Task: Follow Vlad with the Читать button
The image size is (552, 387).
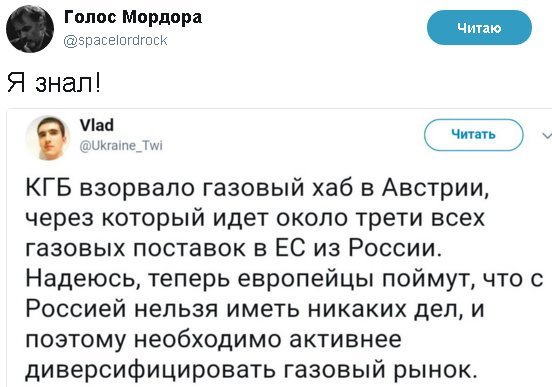Action: 473,135
